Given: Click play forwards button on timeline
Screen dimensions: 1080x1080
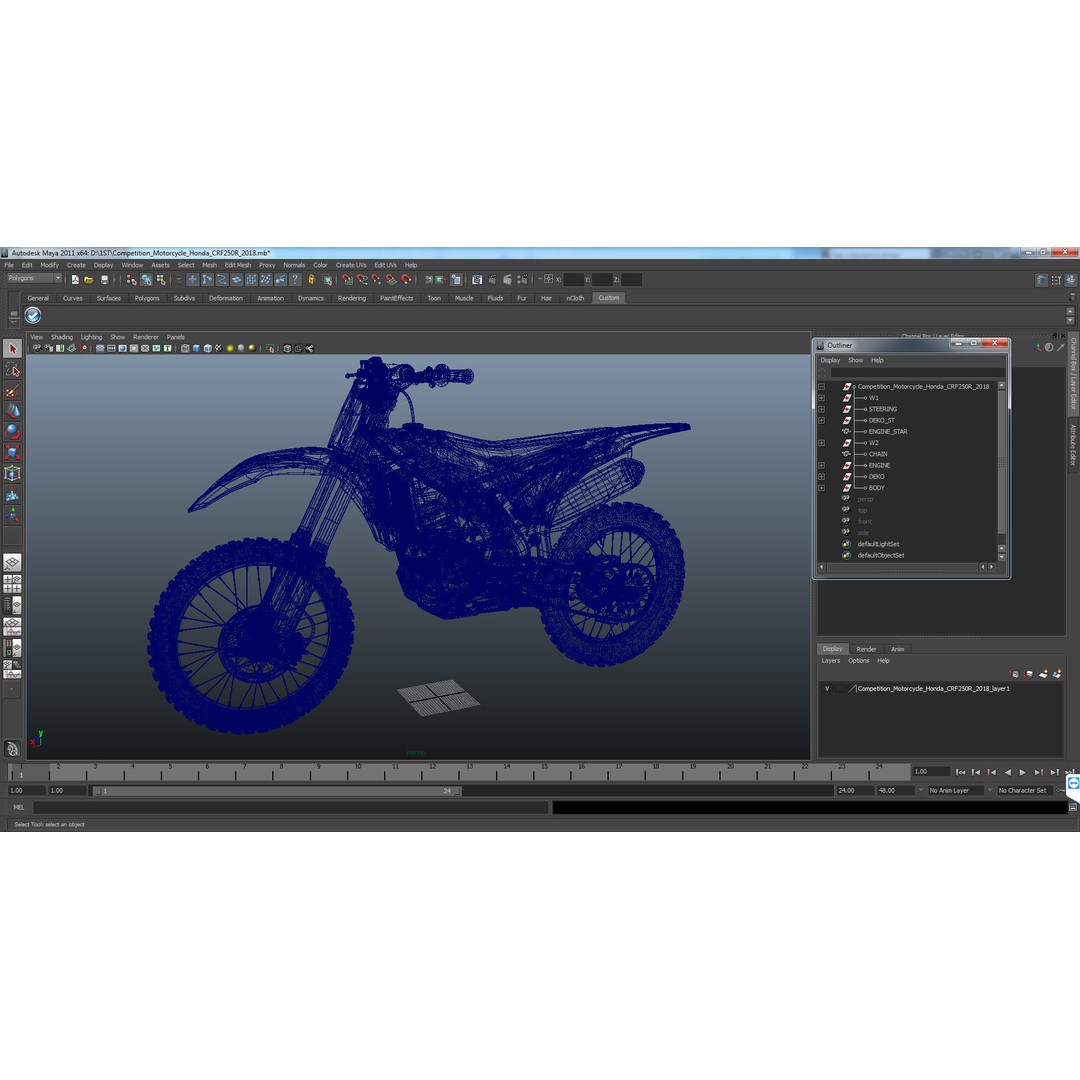Looking at the screenshot, I should pos(1023,772).
